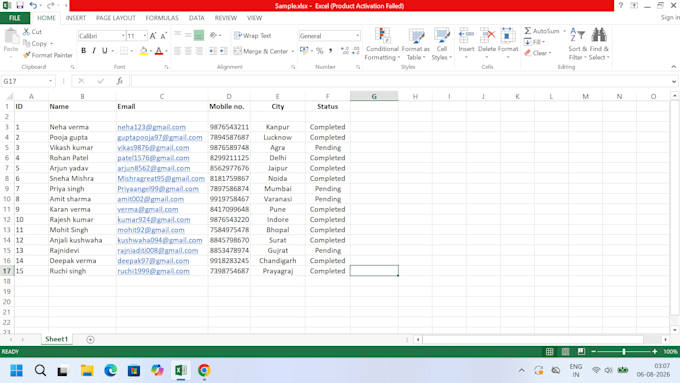Apply the red font color A

159,51
